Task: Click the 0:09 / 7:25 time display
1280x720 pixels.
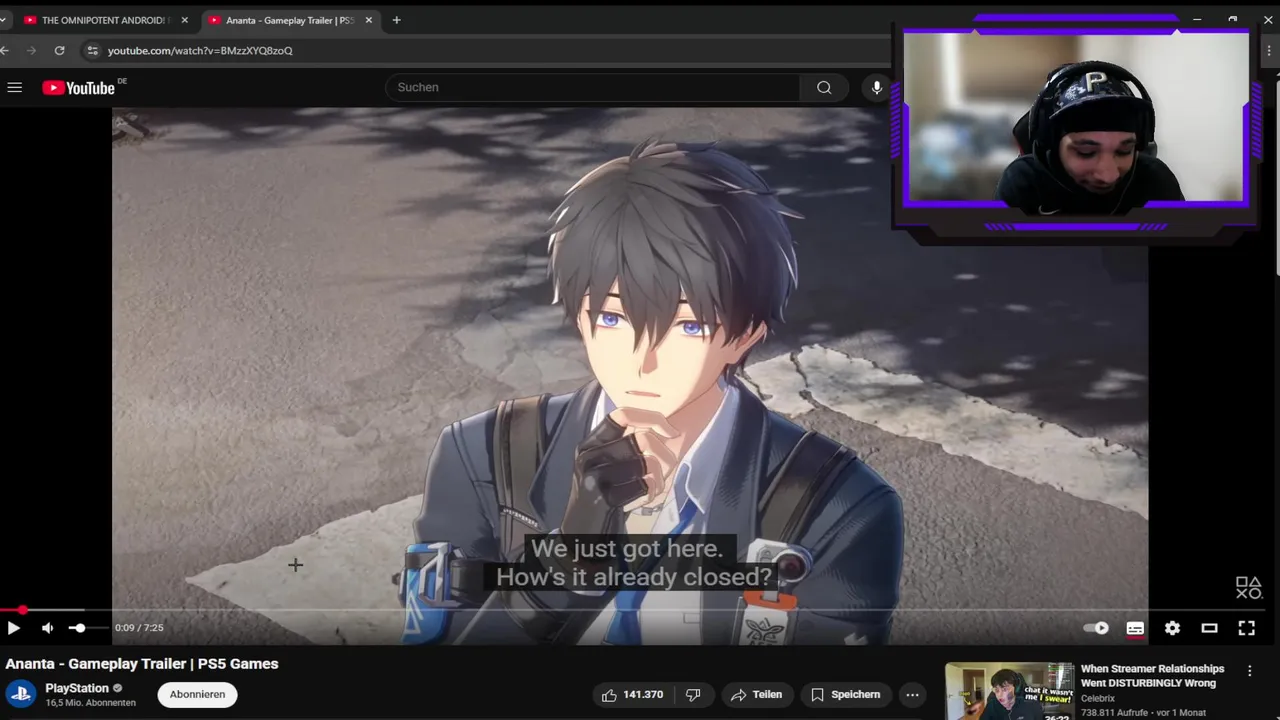Action: pyautogui.click(x=139, y=628)
